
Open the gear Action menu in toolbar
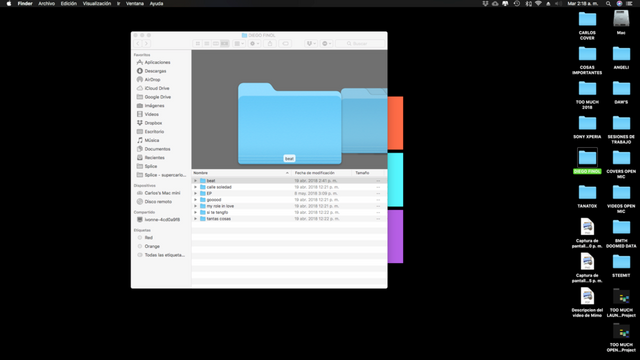pos(254,44)
